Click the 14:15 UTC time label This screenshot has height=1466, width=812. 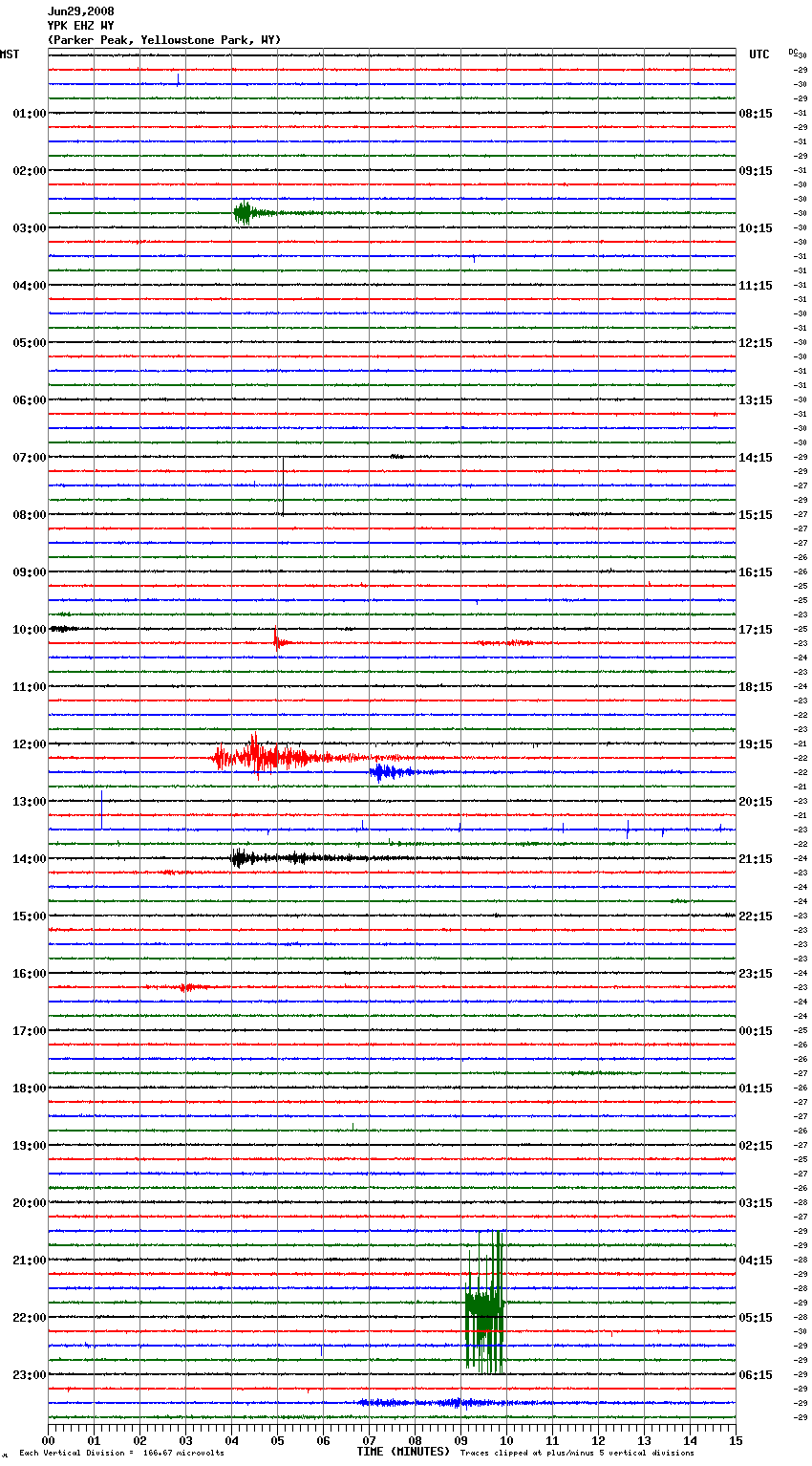(756, 458)
